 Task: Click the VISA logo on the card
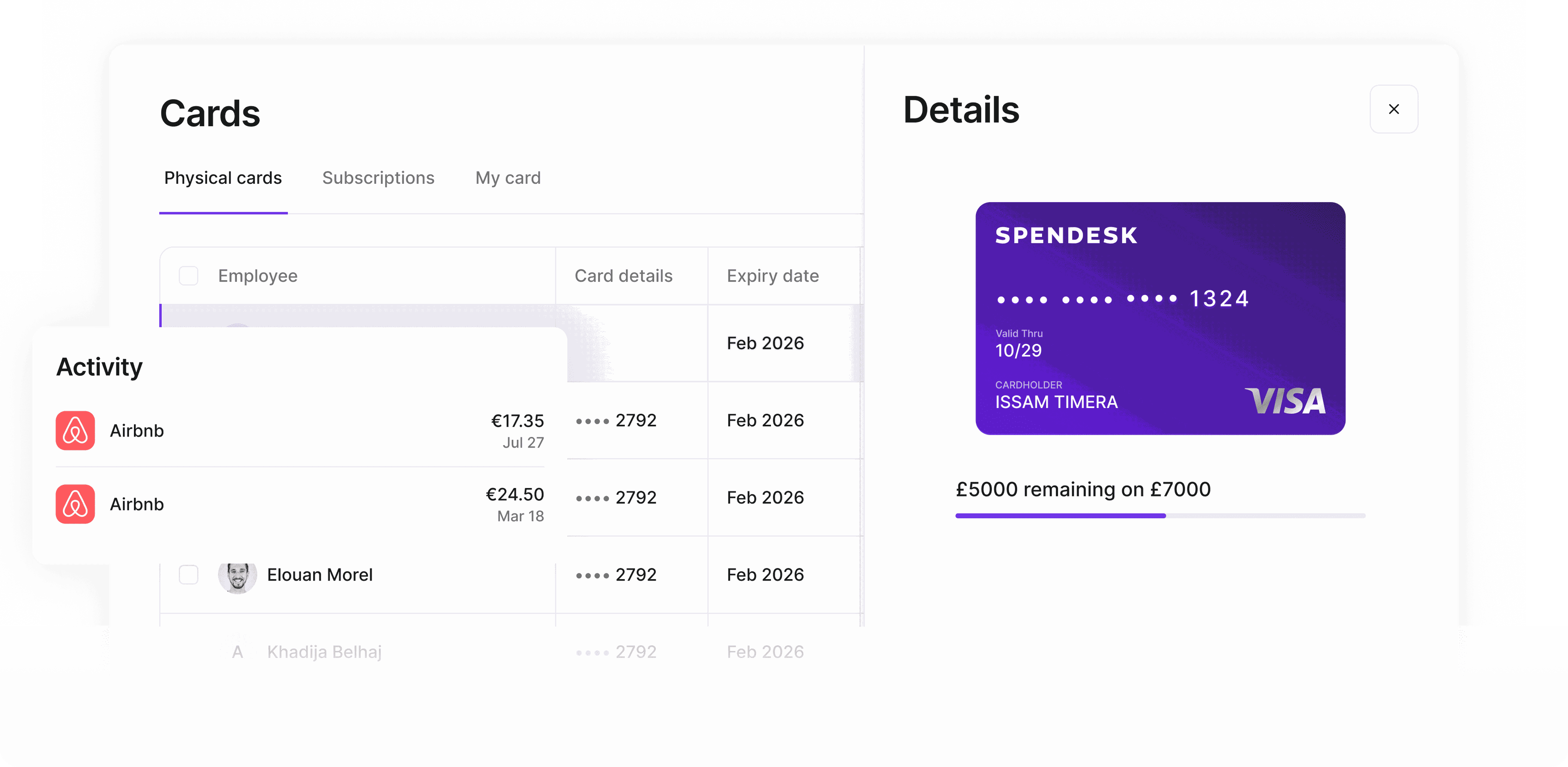[x=1285, y=401]
